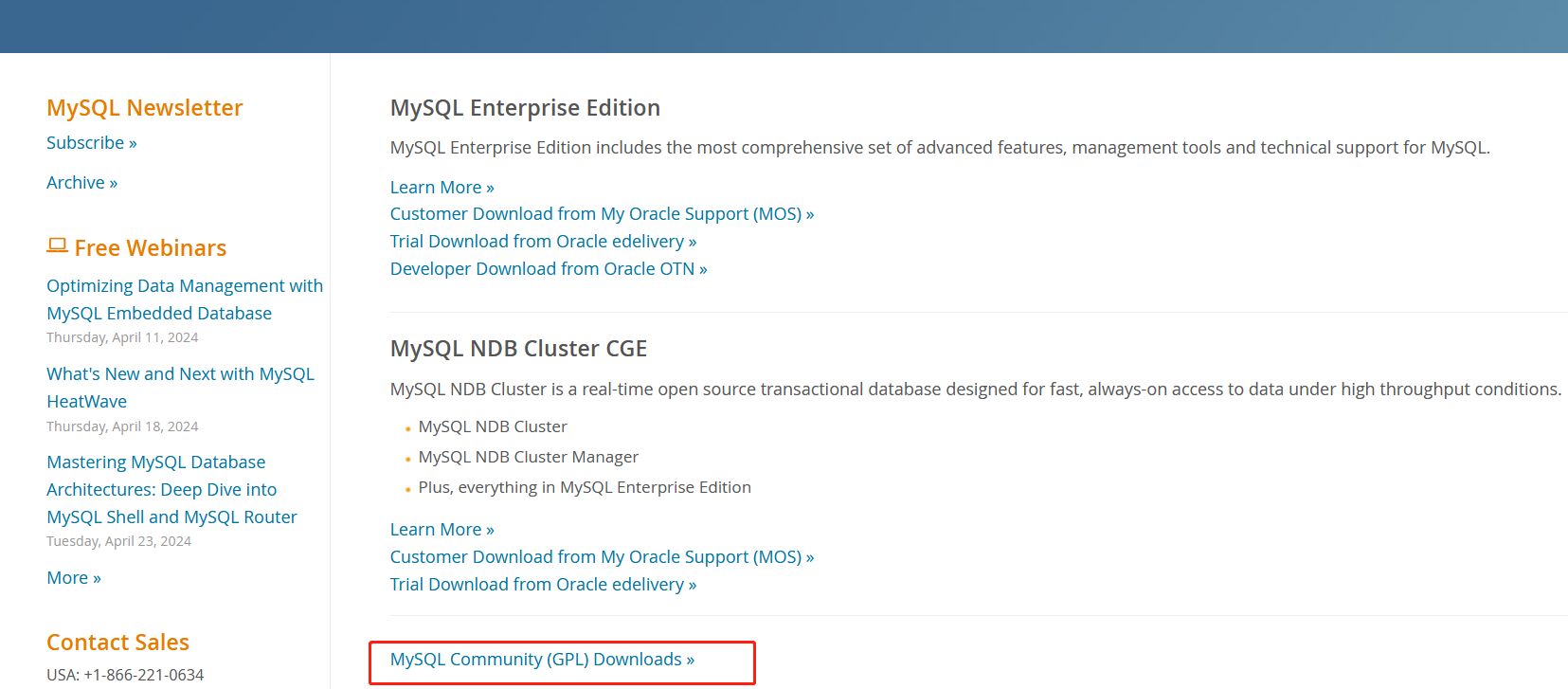Open Developer Download from Oracle OTN
Image resolution: width=1568 pixels, height=689 pixels.
coord(549,269)
